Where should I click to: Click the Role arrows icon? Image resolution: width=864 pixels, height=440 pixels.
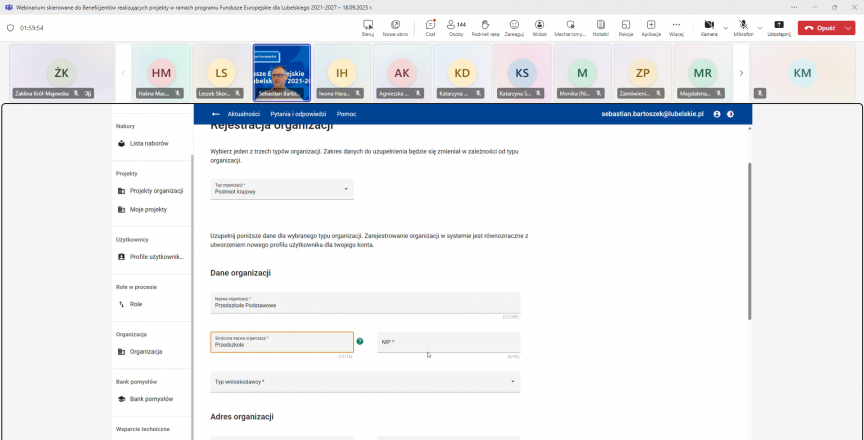(121, 305)
